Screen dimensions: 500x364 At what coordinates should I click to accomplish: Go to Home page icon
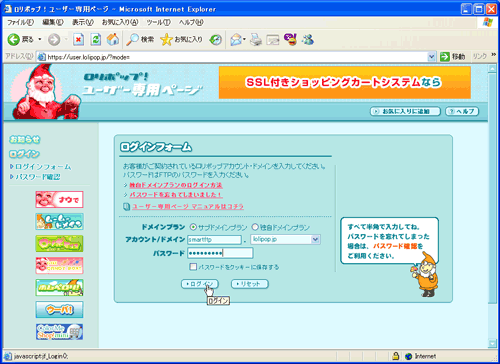[113, 39]
